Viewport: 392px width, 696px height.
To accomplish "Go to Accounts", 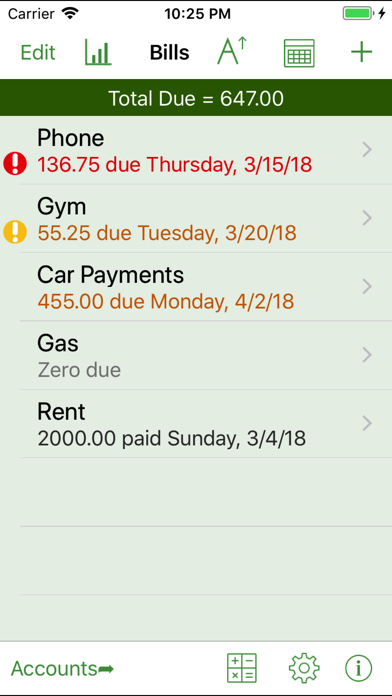I will click(x=62, y=668).
